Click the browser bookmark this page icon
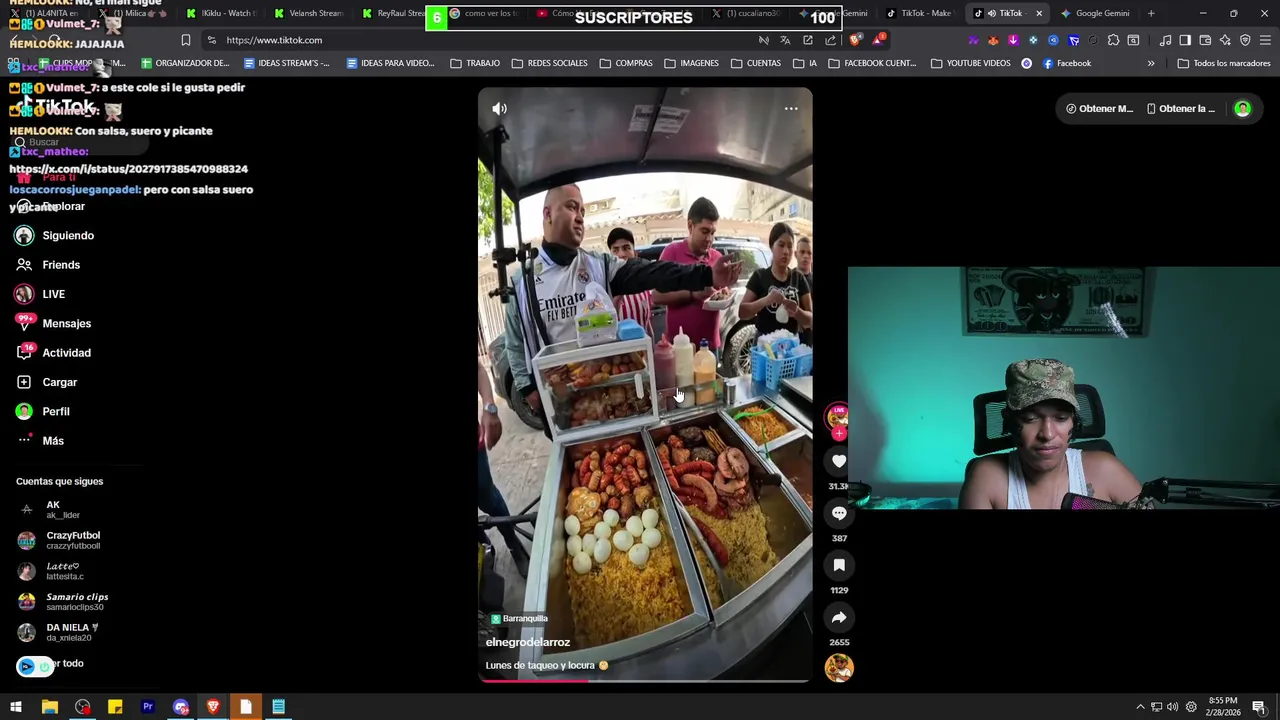This screenshot has height=720, width=1280. coord(185,40)
